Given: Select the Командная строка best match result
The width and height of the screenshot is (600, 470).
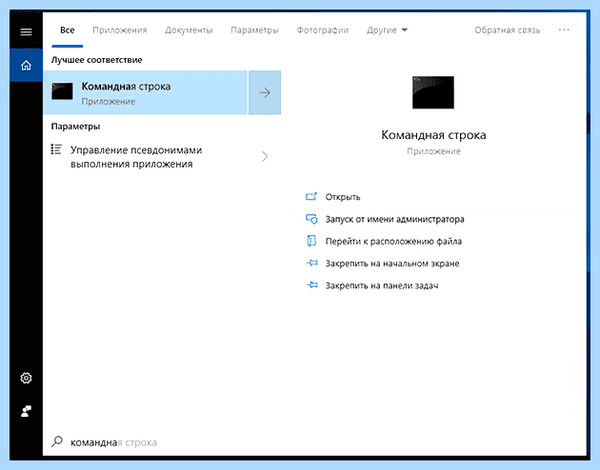Looking at the screenshot, I should 145,93.
